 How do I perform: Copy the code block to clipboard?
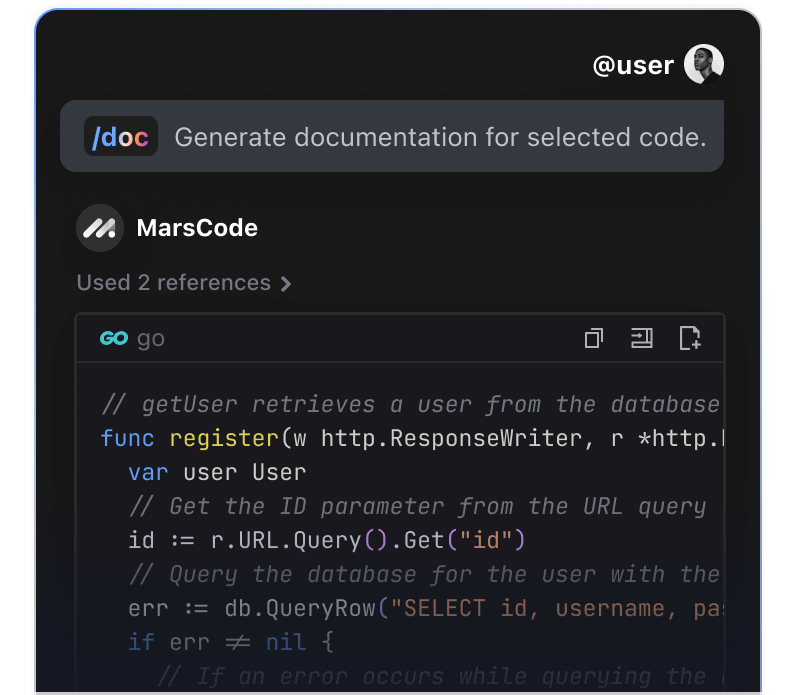[x=594, y=338]
